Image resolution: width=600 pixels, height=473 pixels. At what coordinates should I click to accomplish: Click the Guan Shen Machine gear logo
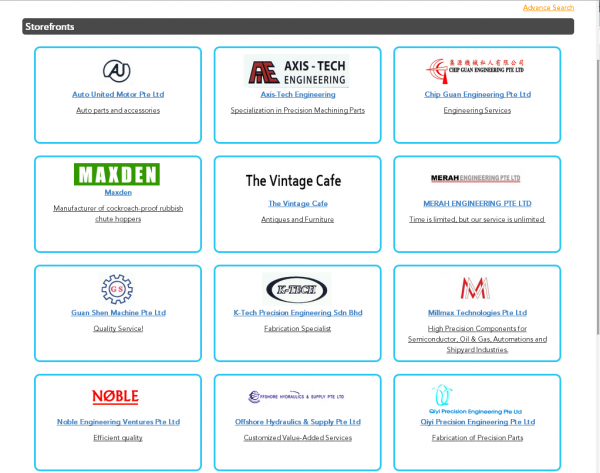117,289
